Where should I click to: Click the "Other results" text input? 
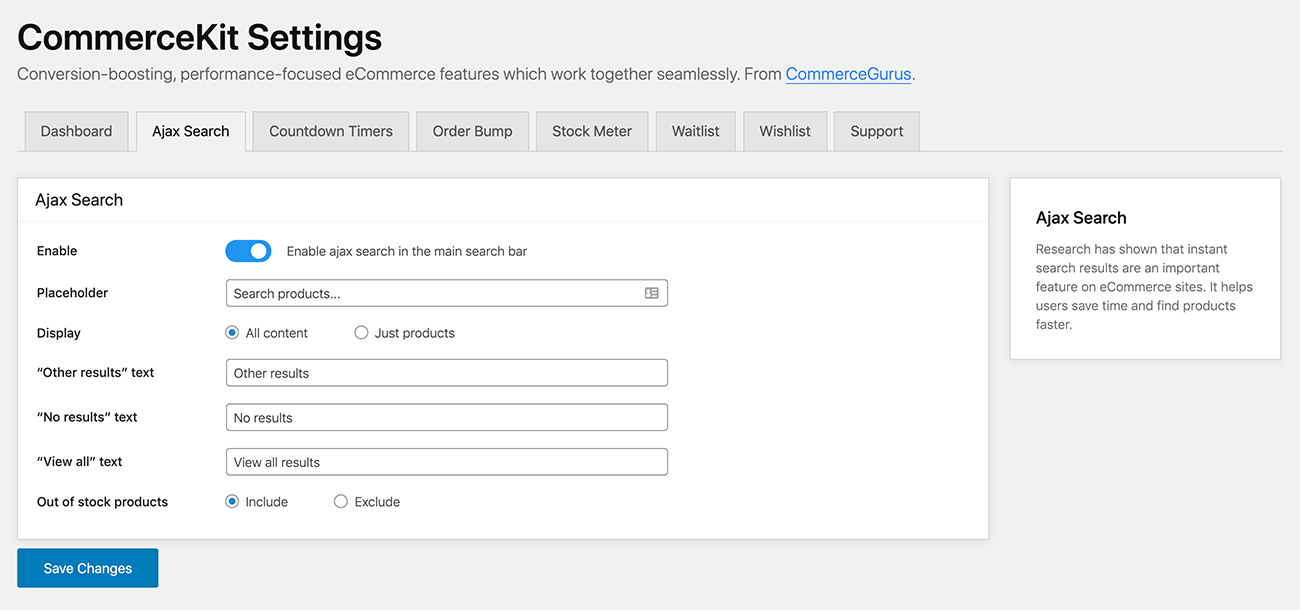(447, 373)
